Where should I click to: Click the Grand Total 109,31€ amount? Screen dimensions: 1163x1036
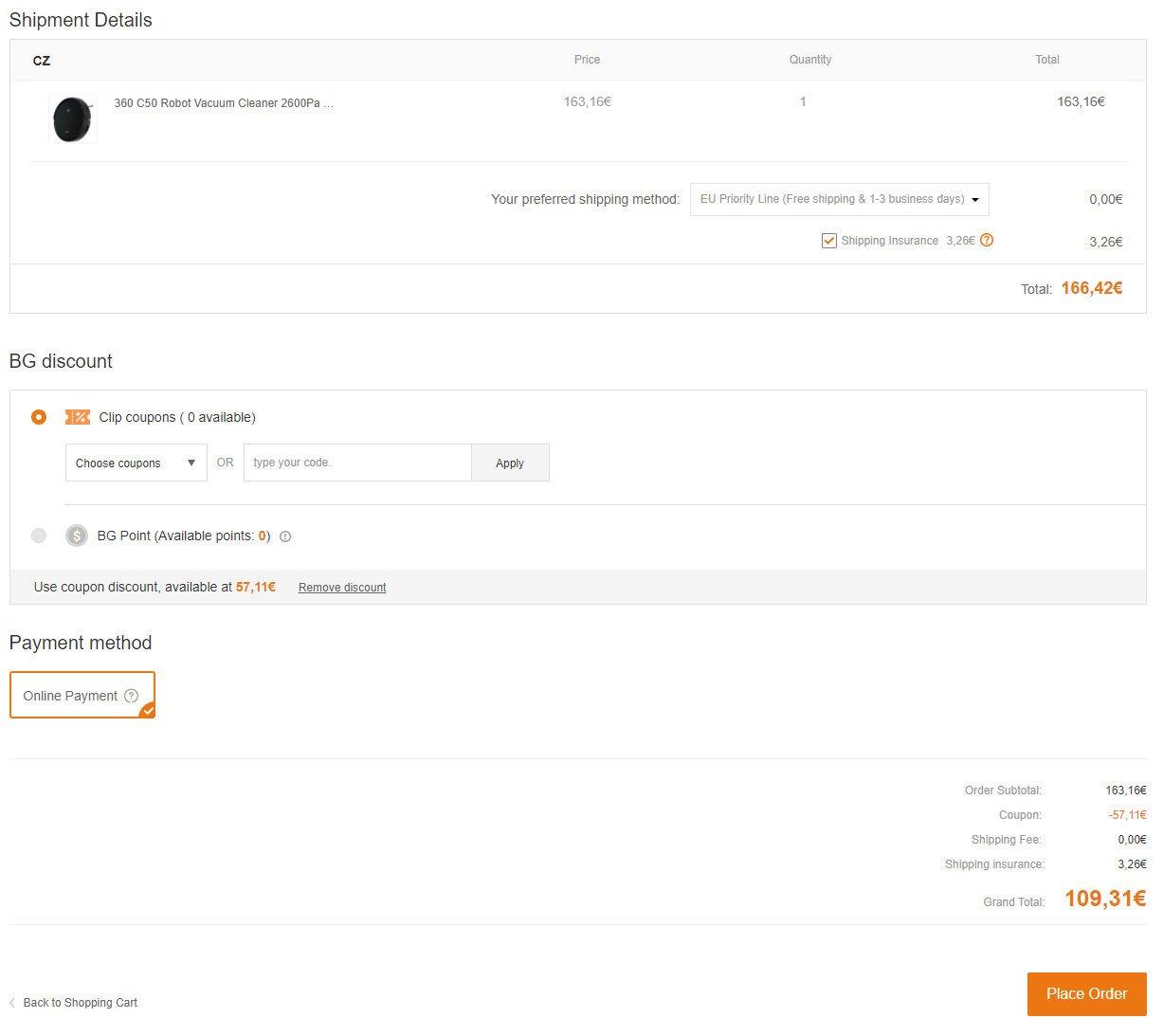(1105, 899)
